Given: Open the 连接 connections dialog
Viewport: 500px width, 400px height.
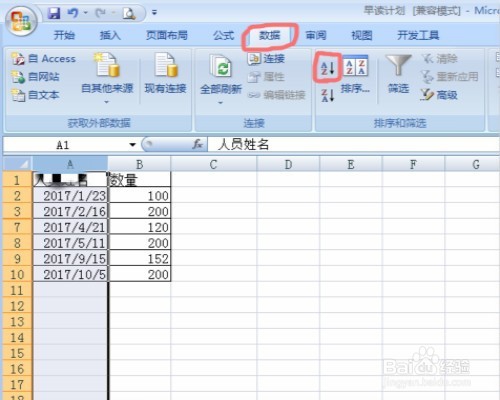Looking at the screenshot, I should [267, 59].
